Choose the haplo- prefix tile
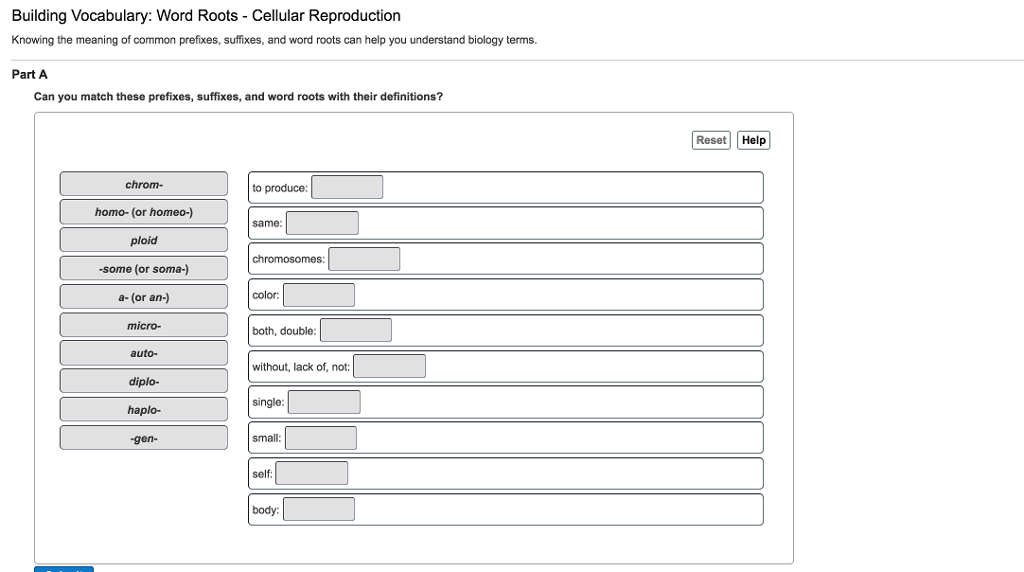Viewport: 1024px width, 572px height. [x=144, y=409]
